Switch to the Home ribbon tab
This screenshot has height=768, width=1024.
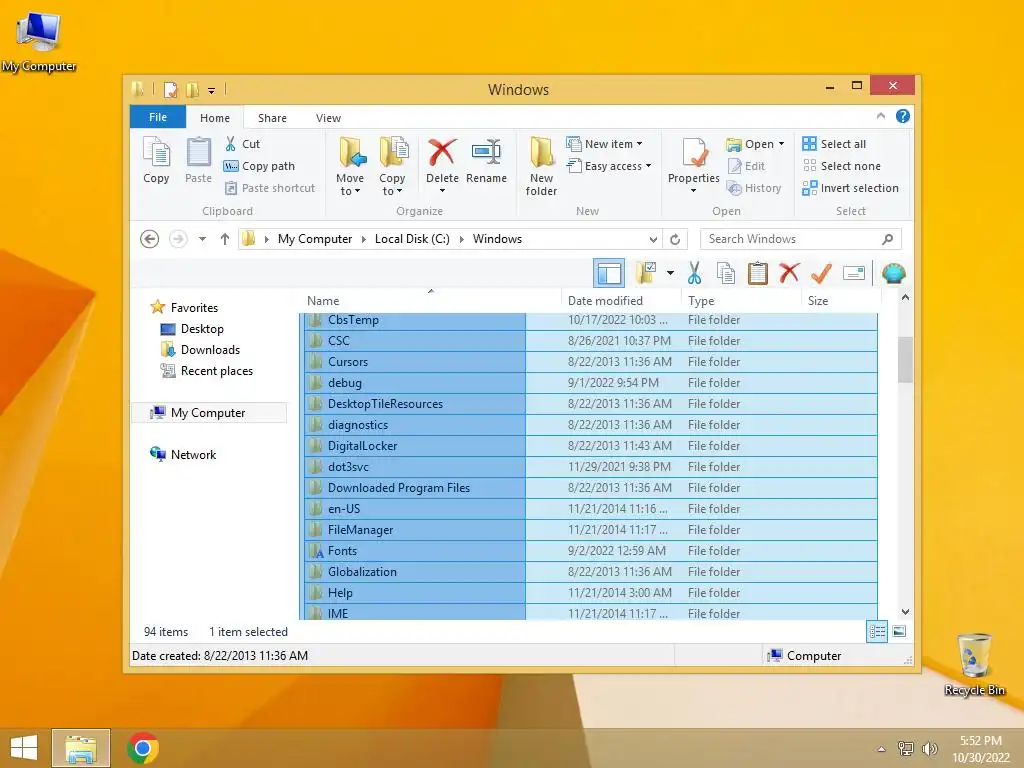pyautogui.click(x=215, y=118)
